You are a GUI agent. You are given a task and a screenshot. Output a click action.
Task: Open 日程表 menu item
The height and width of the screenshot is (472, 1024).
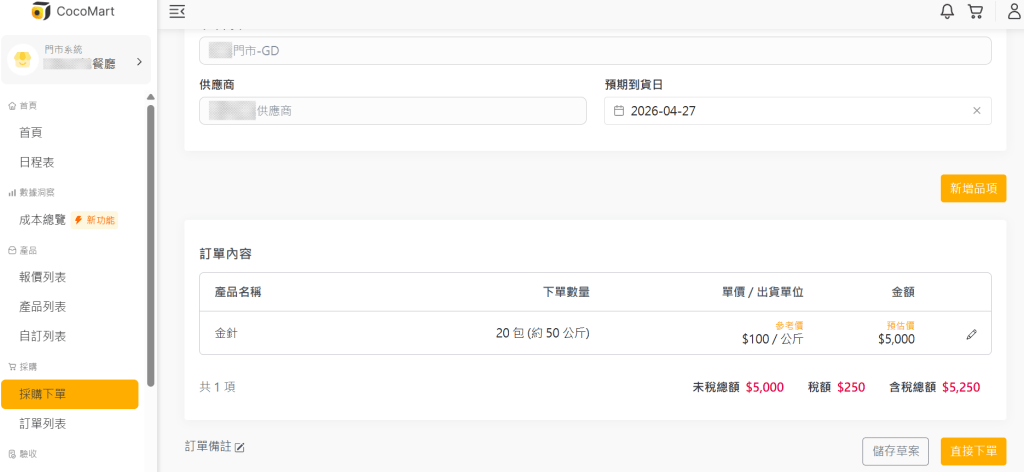[37, 162]
